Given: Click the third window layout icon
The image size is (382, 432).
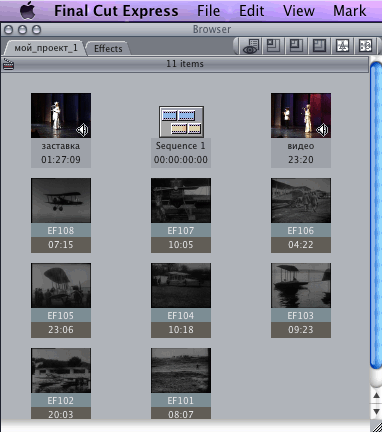Looking at the screenshot, I should coord(319,46).
